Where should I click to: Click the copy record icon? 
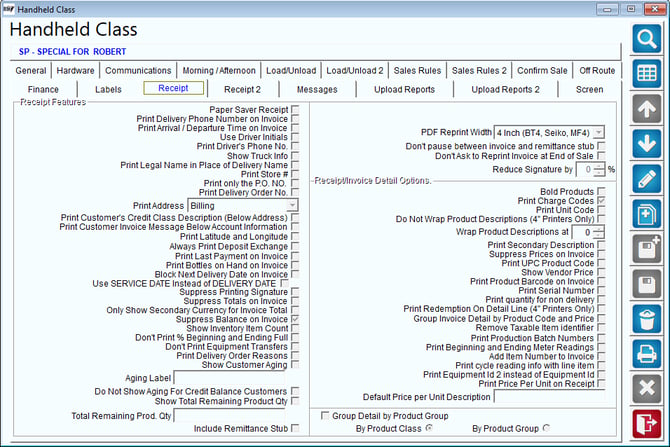pyautogui.click(x=646, y=214)
